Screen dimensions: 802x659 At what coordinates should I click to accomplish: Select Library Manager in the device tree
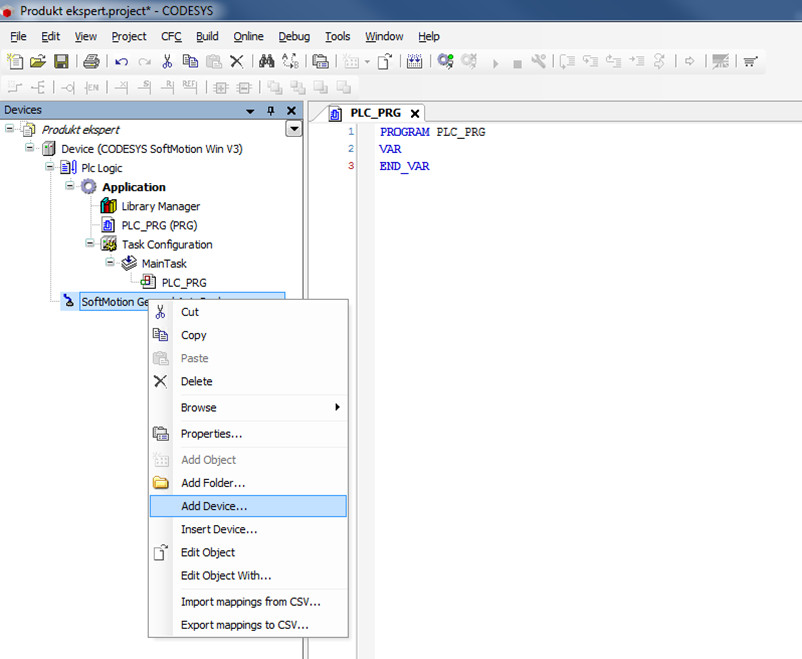(x=161, y=206)
